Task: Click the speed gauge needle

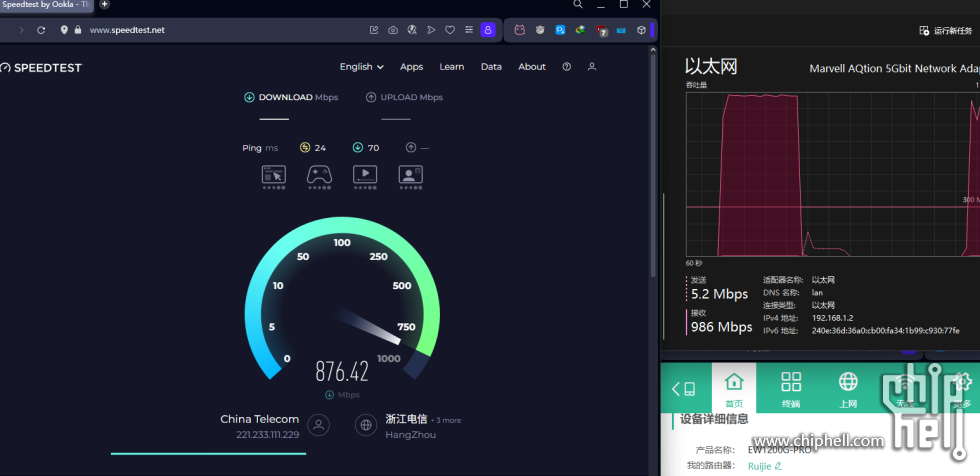Action: (x=368, y=325)
